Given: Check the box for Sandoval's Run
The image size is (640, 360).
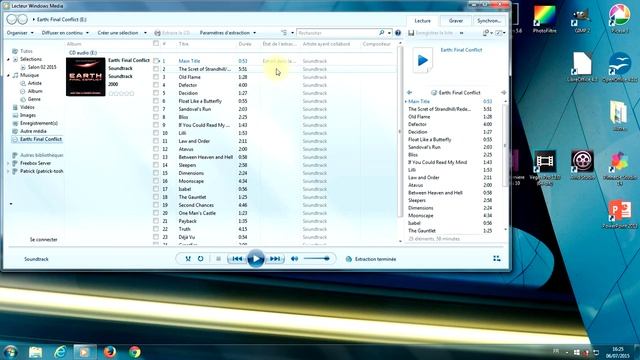Looking at the screenshot, I should click(156, 109).
